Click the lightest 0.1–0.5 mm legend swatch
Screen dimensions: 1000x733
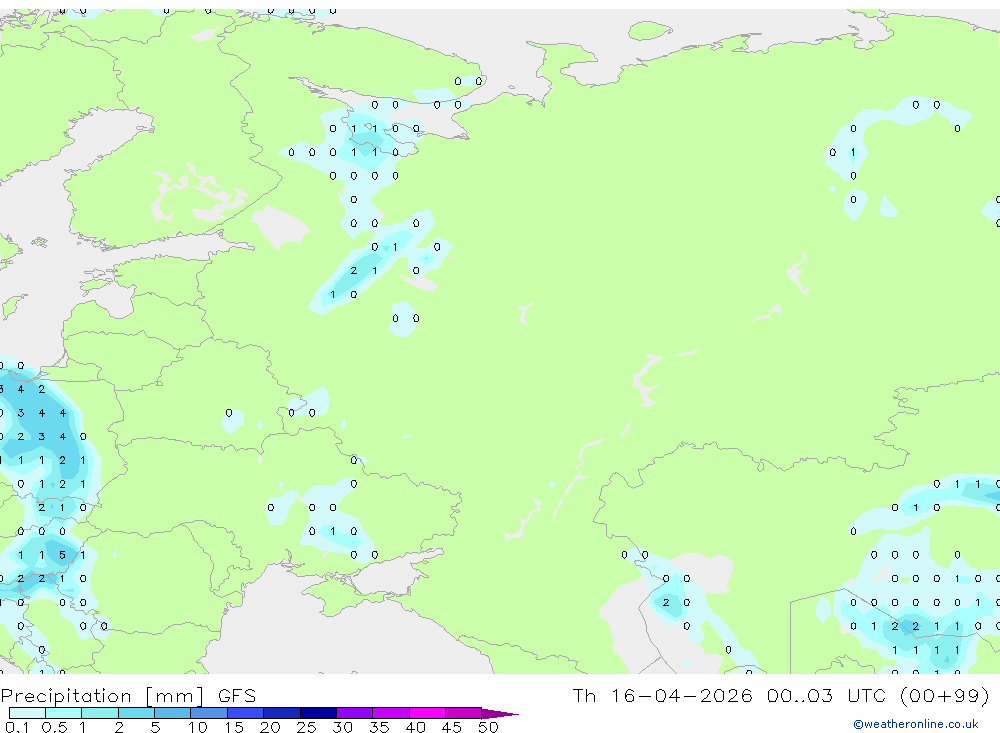click(x=27, y=713)
